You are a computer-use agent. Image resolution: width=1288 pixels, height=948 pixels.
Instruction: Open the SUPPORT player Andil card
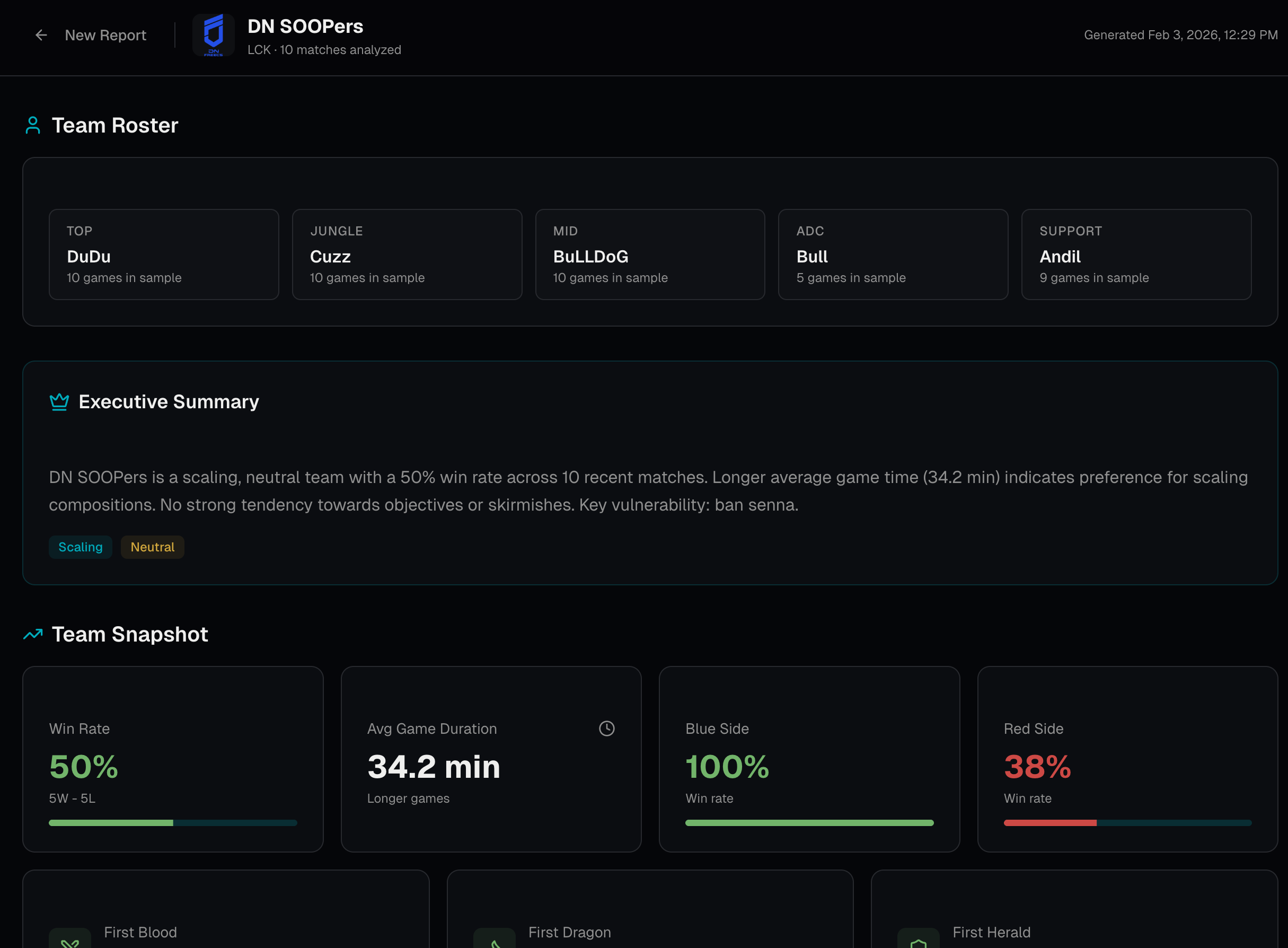1136,254
